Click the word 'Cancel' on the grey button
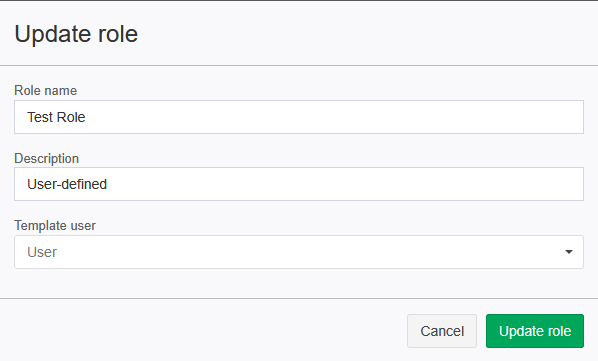This screenshot has width=598, height=361. [442, 331]
